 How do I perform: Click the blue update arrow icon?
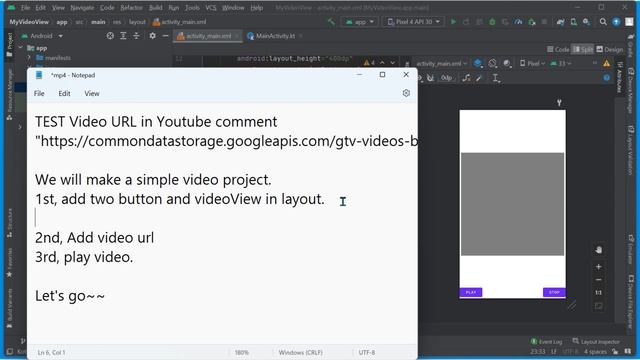pyautogui.click(x=616, y=22)
